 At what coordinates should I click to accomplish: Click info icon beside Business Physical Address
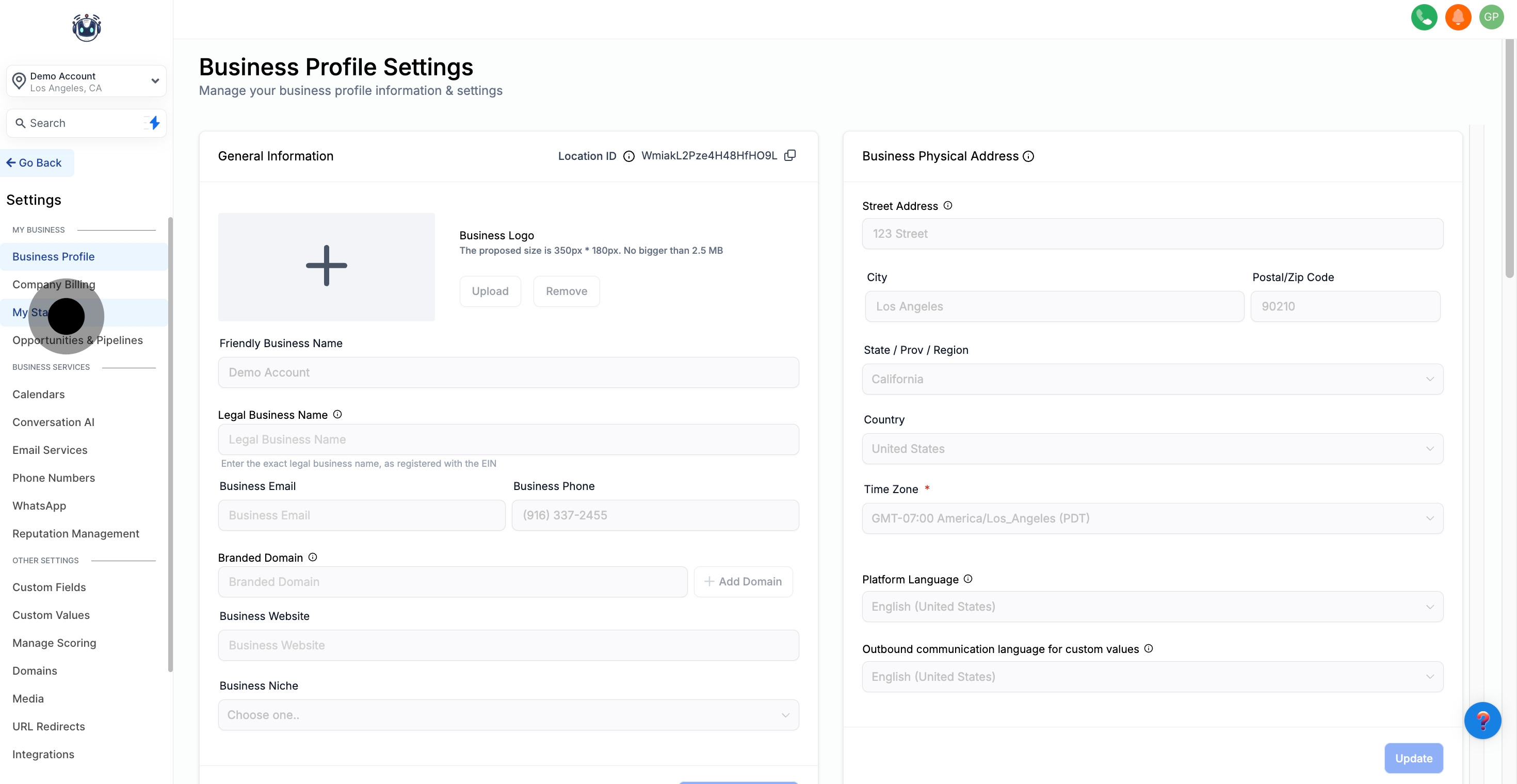coord(1028,156)
